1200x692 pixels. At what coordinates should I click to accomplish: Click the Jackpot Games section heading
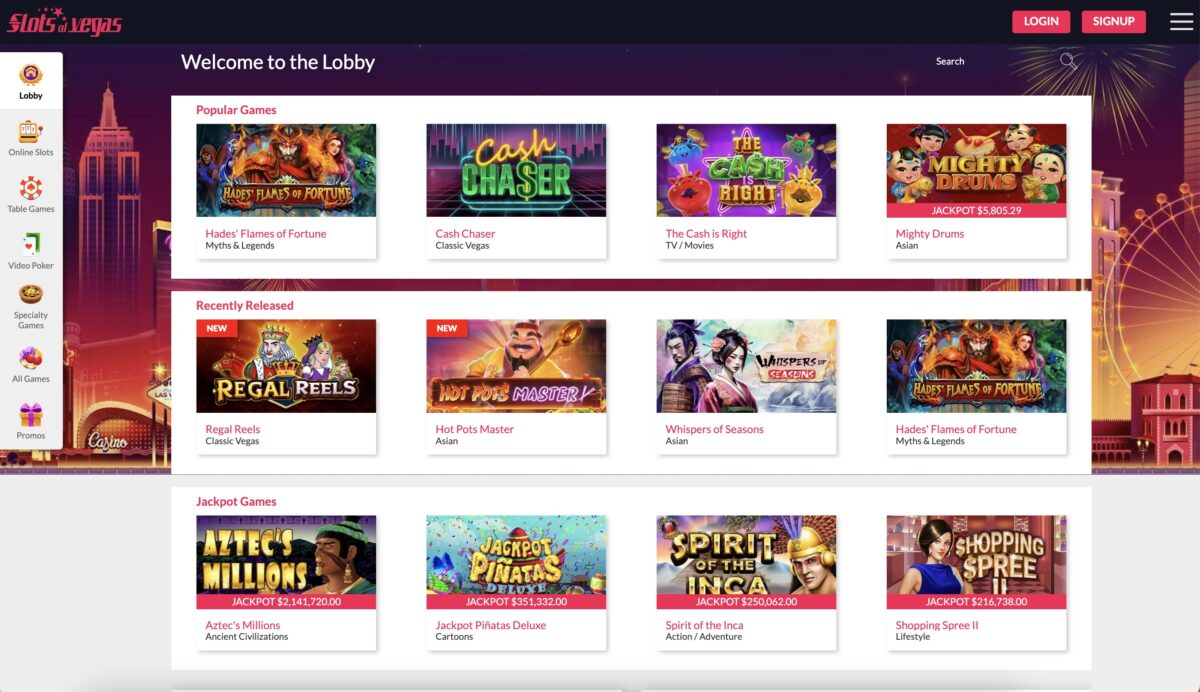coord(236,502)
